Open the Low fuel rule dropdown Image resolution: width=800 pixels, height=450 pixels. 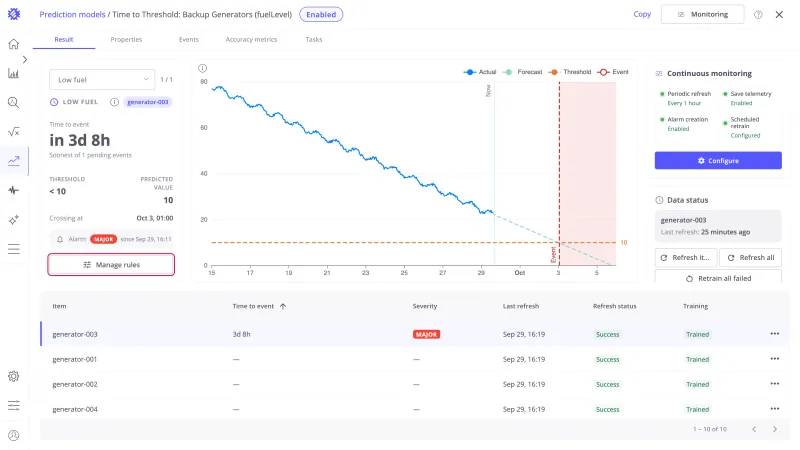click(x=102, y=80)
